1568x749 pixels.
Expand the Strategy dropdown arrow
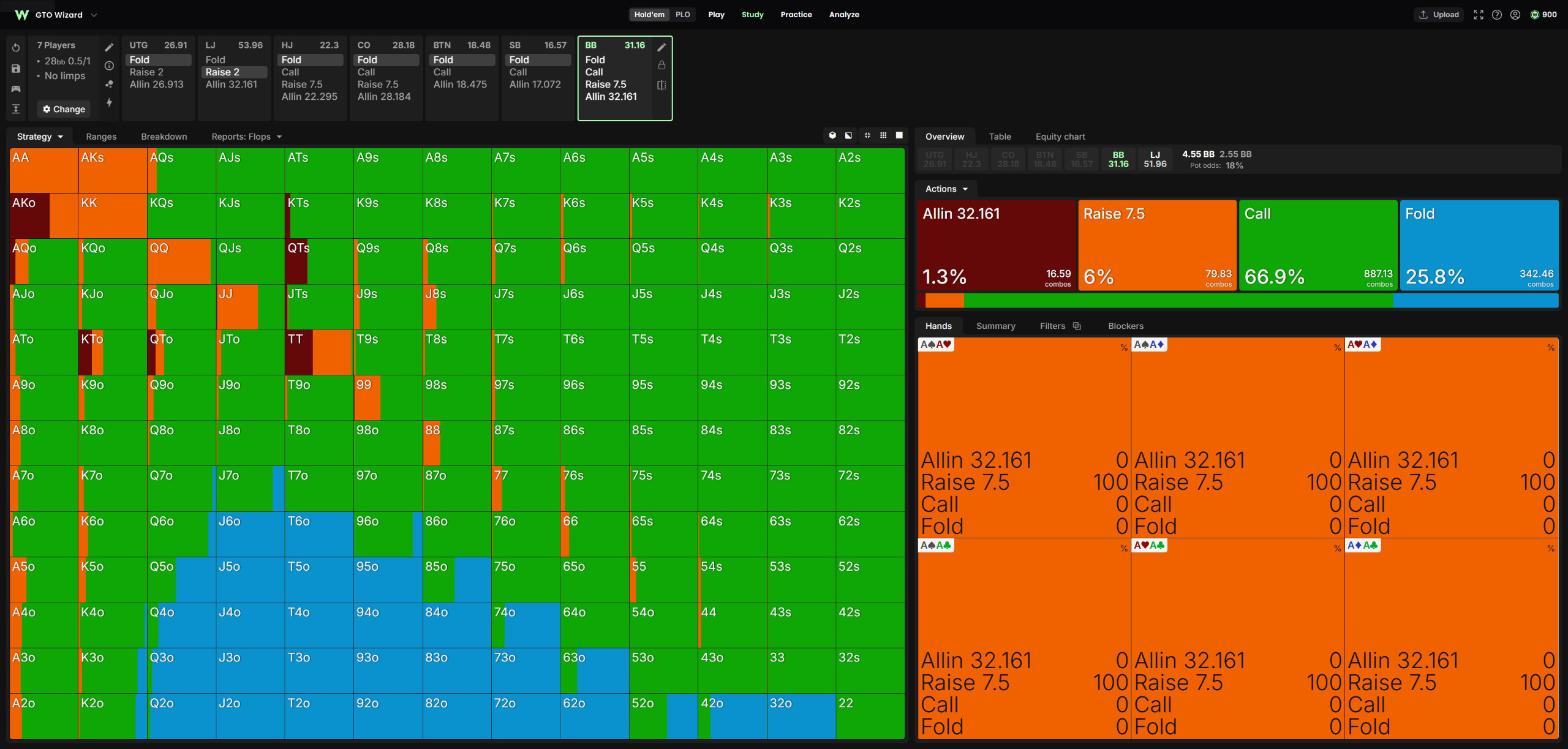click(x=60, y=137)
